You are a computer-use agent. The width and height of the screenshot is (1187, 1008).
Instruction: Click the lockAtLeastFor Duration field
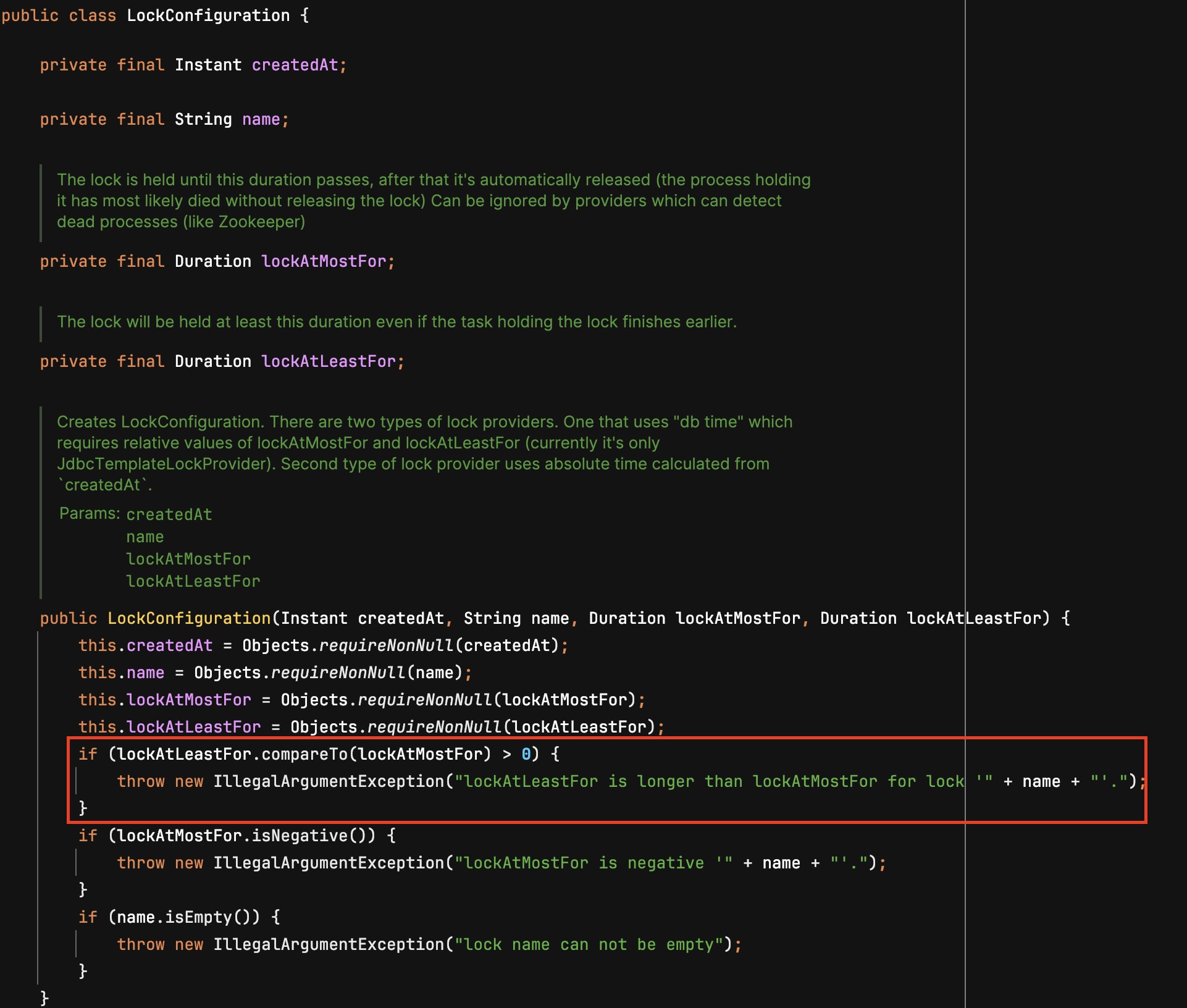tap(329, 361)
